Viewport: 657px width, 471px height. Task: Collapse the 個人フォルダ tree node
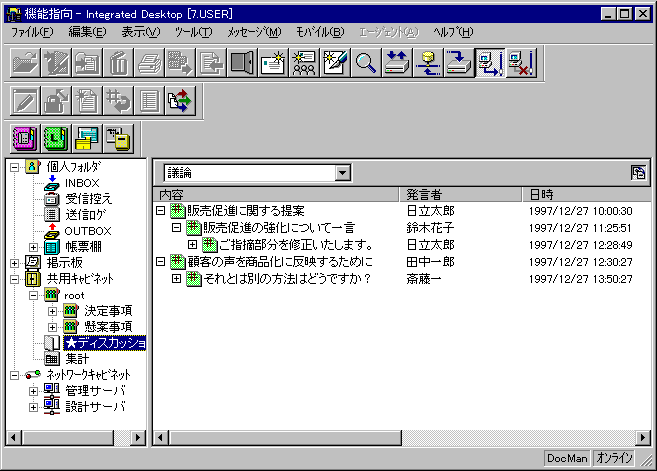click(x=14, y=167)
